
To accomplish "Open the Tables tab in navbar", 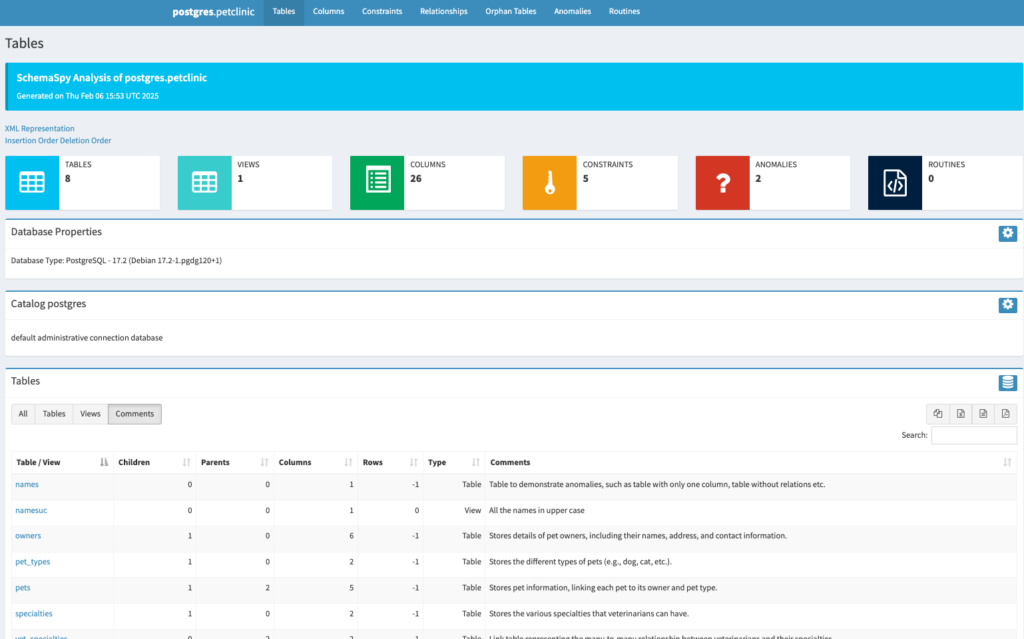I will [x=283, y=12].
